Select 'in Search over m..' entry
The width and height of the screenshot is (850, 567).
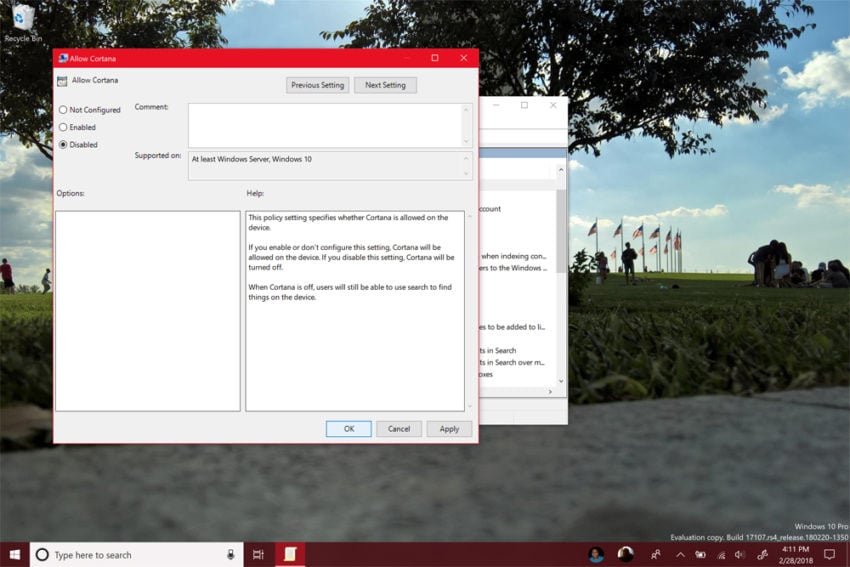point(512,362)
